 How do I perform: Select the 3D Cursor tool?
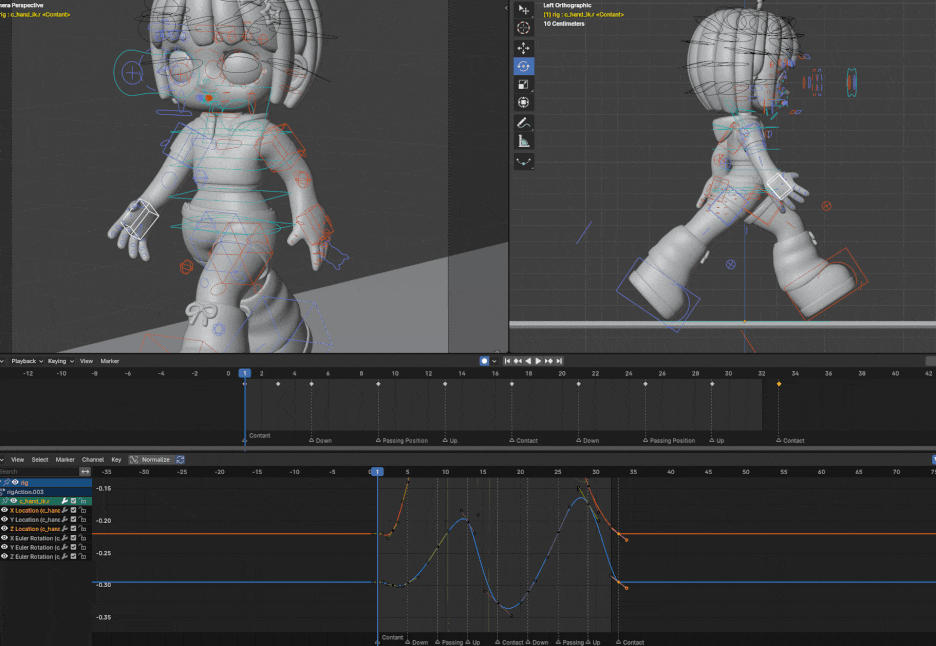click(x=524, y=28)
